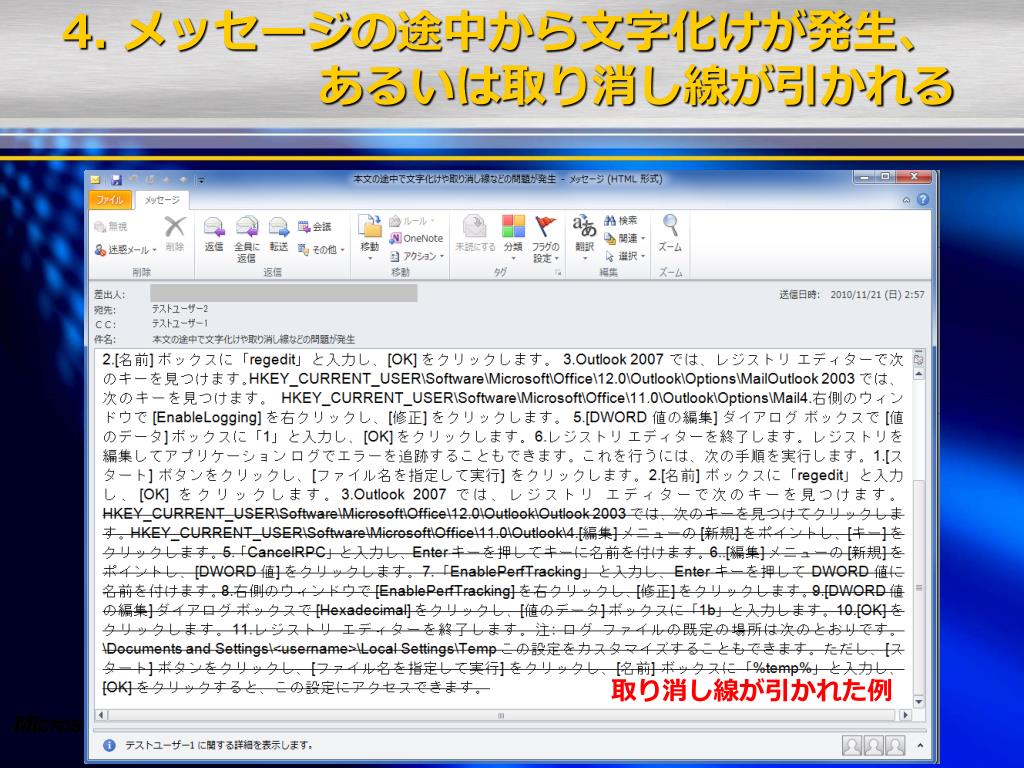Click the icon at the top of the message scrollbar
The image size is (1024, 768).
click(919, 359)
